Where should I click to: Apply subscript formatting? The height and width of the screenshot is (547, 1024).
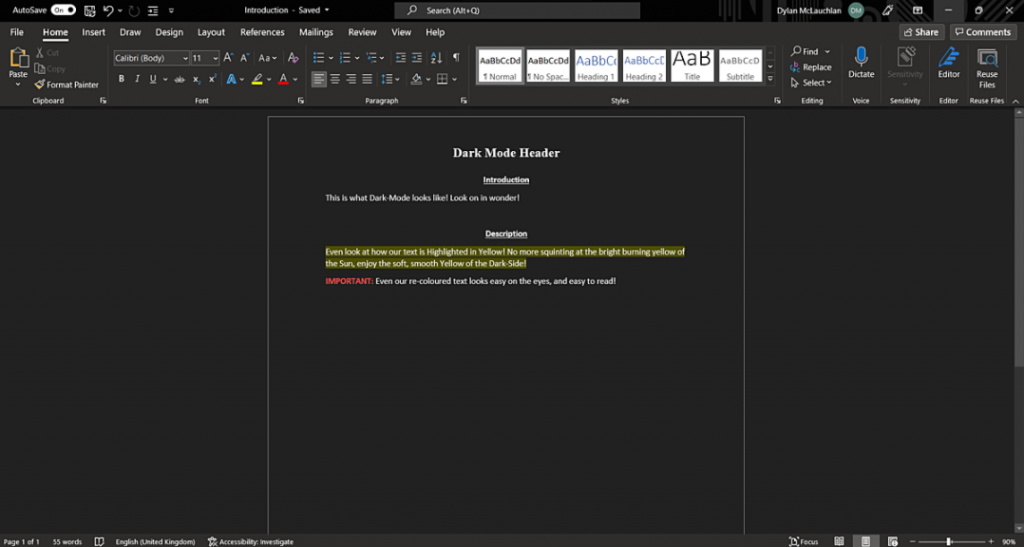click(196, 80)
